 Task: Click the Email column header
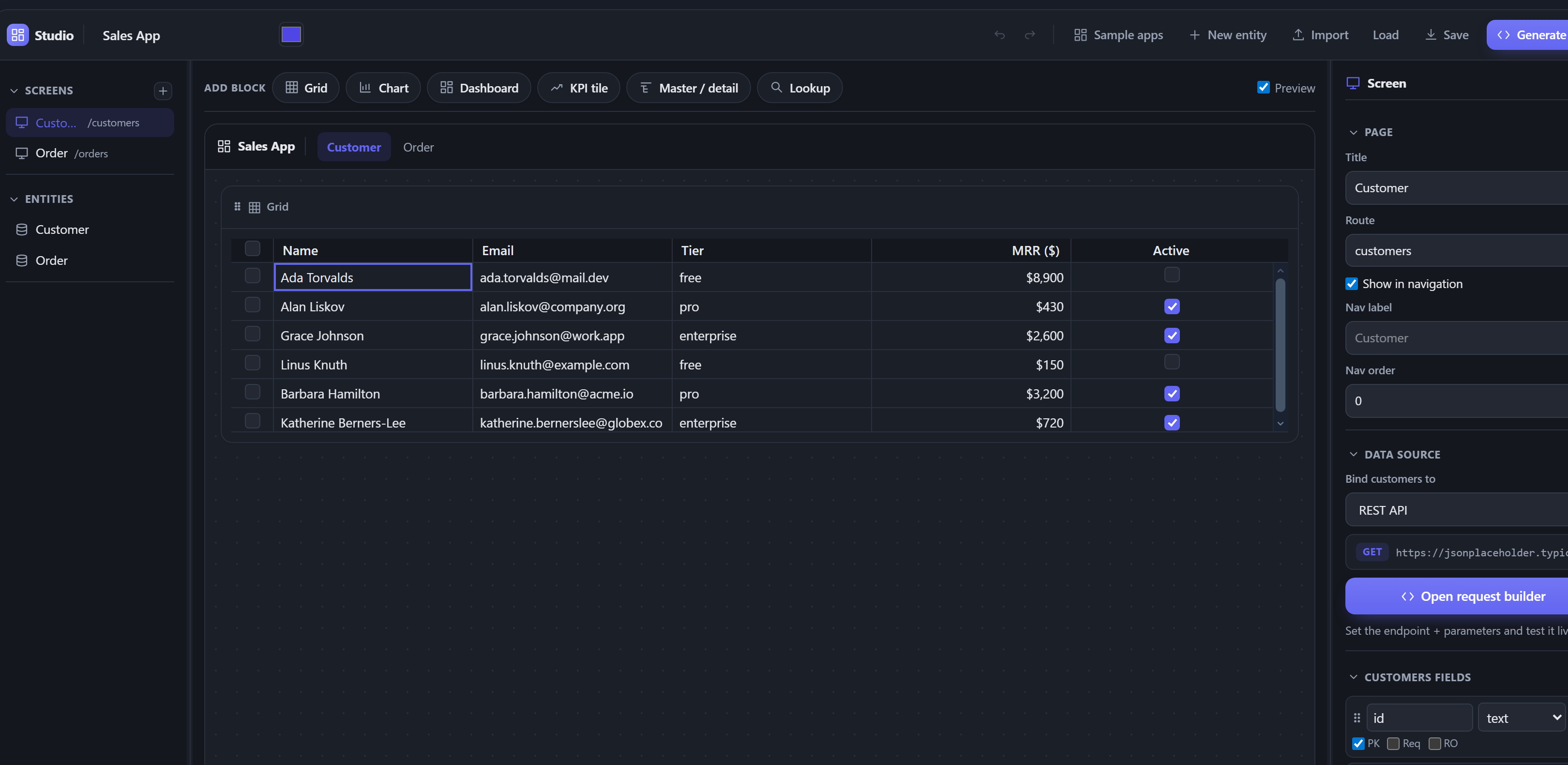pos(572,250)
